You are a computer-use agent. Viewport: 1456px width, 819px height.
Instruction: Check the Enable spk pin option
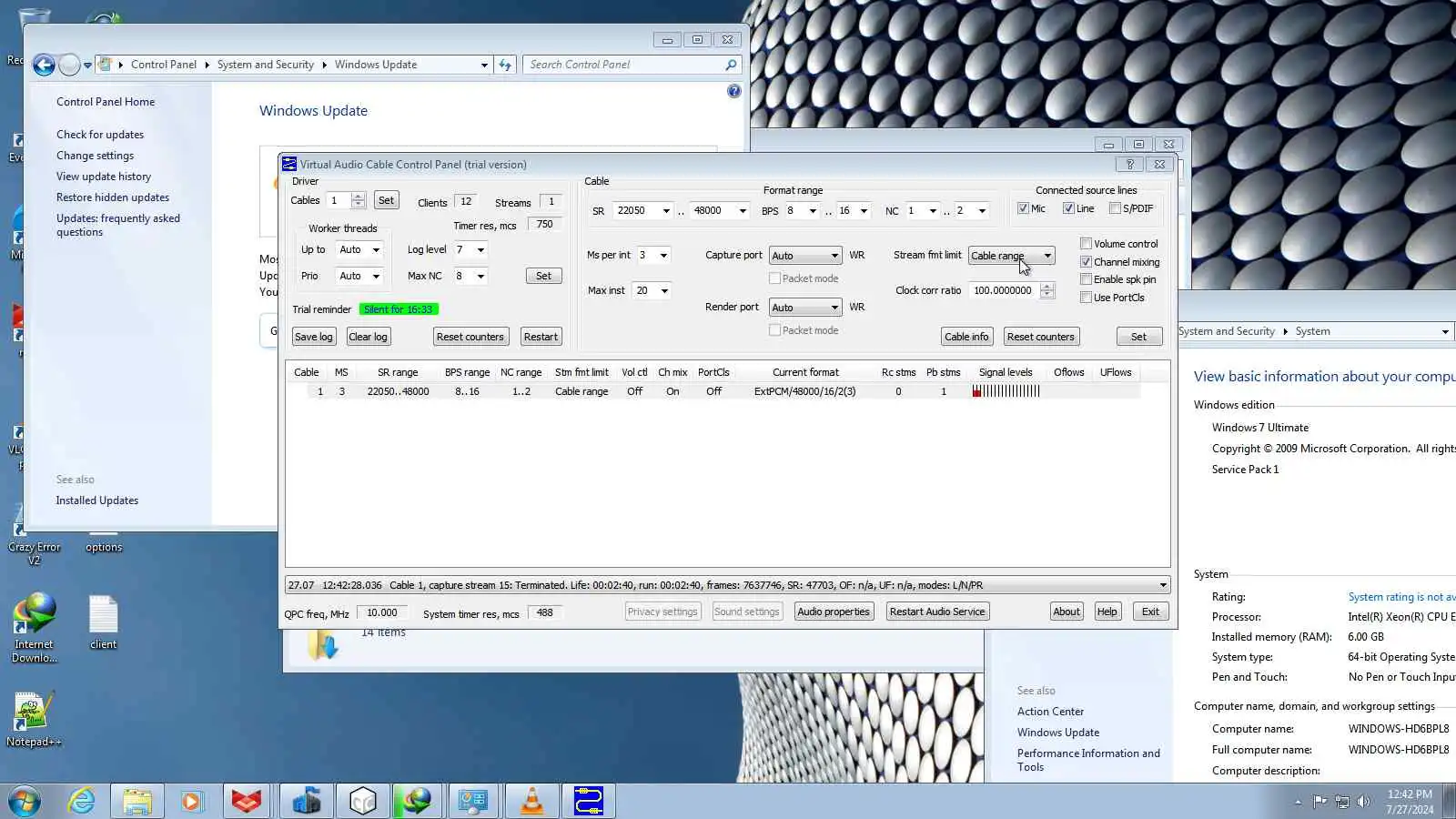[x=1086, y=279]
